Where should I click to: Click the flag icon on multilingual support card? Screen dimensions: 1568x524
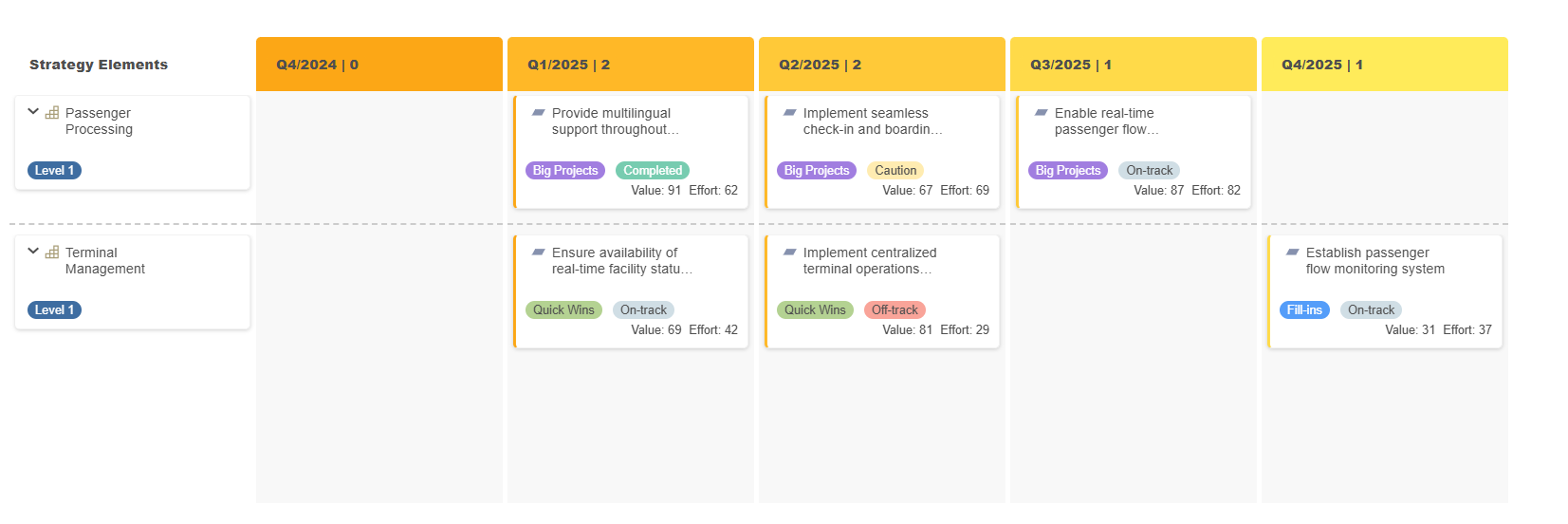point(538,112)
